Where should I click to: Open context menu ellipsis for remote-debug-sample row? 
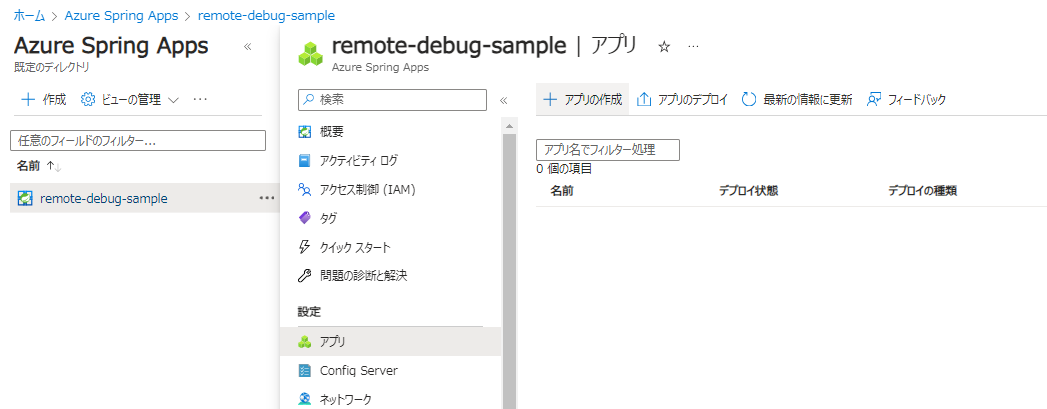pos(267,198)
